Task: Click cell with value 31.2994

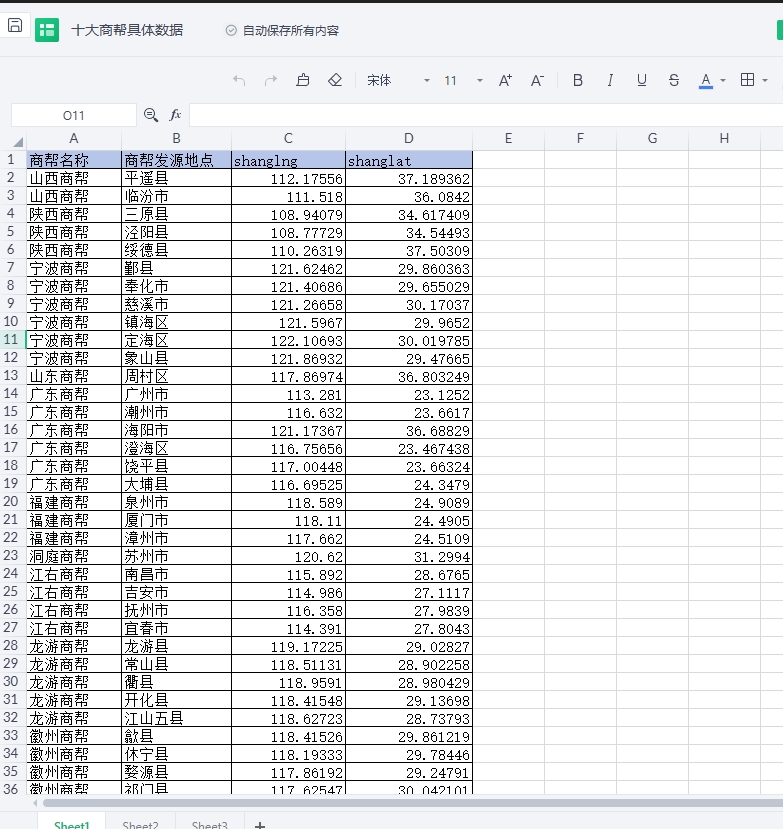Action: pos(409,556)
